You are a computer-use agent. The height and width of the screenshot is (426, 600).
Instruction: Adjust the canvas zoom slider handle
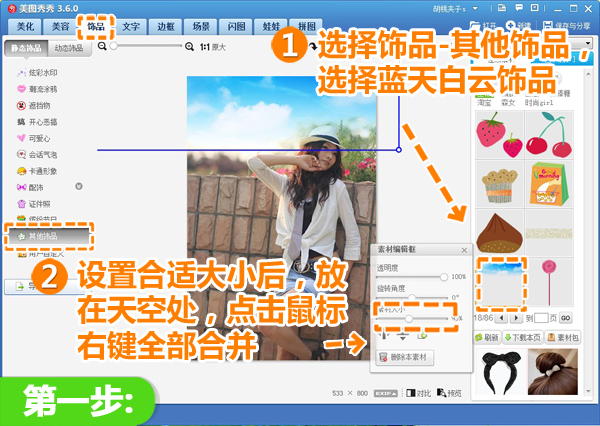click(114, 46)
